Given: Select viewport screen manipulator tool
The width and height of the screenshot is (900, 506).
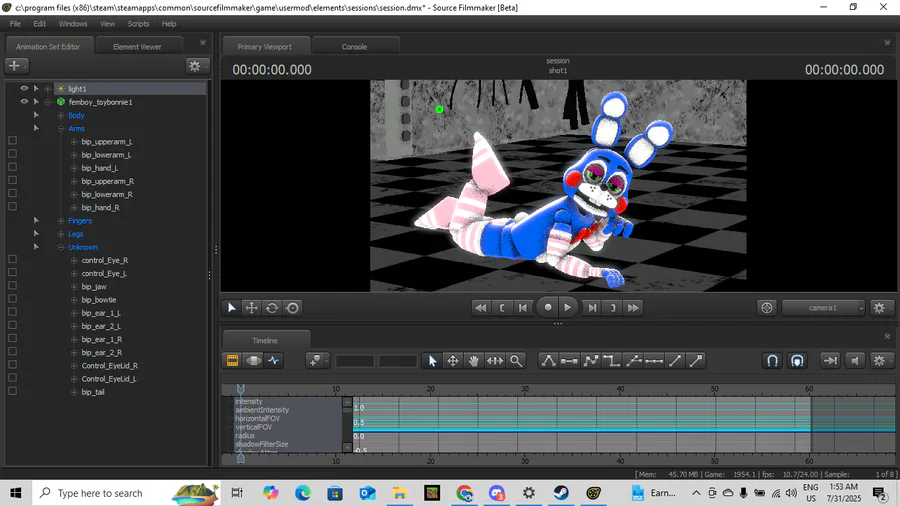Looking at the screenshot, I should (x=293, y=308).
